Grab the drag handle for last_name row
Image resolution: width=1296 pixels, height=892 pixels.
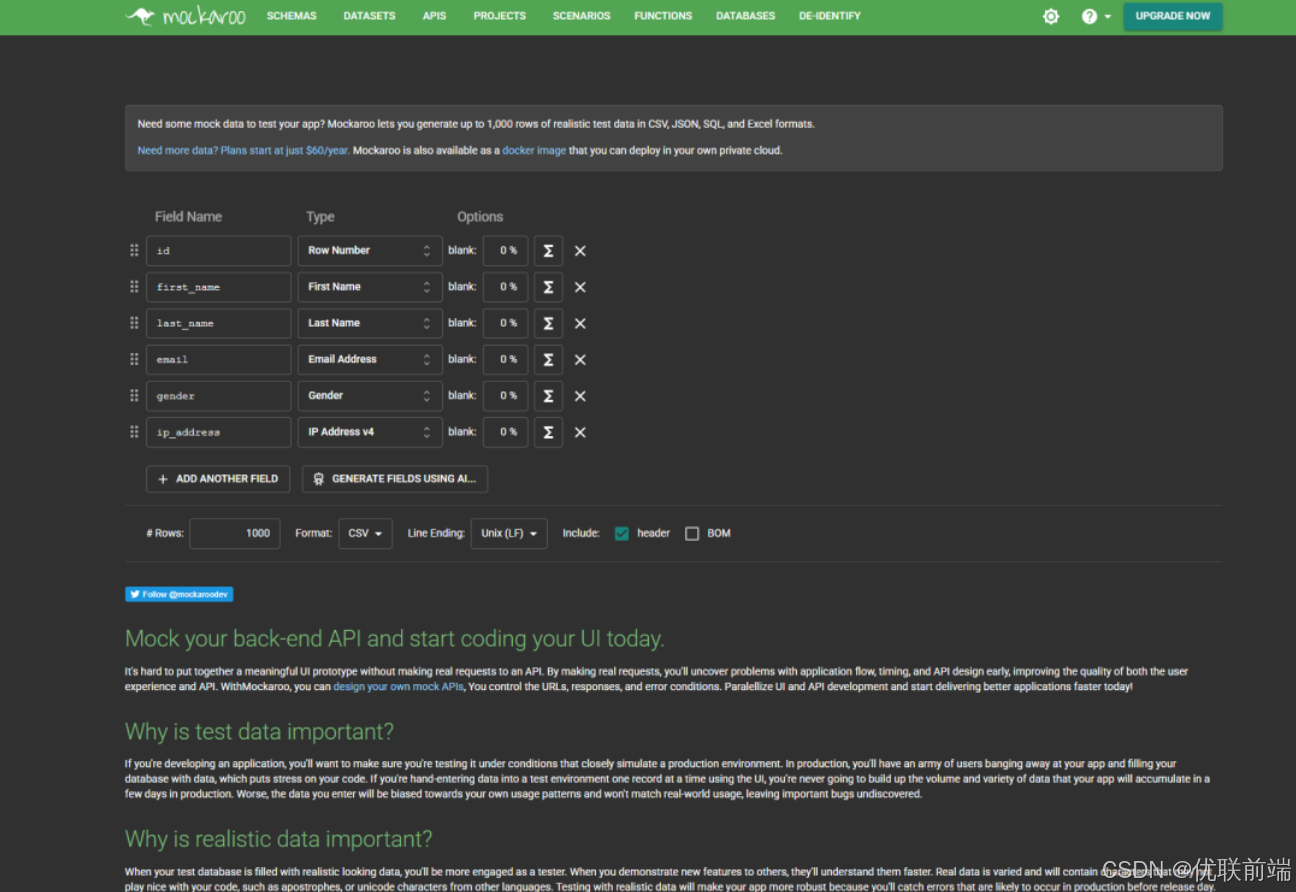[x=134, y=323]
